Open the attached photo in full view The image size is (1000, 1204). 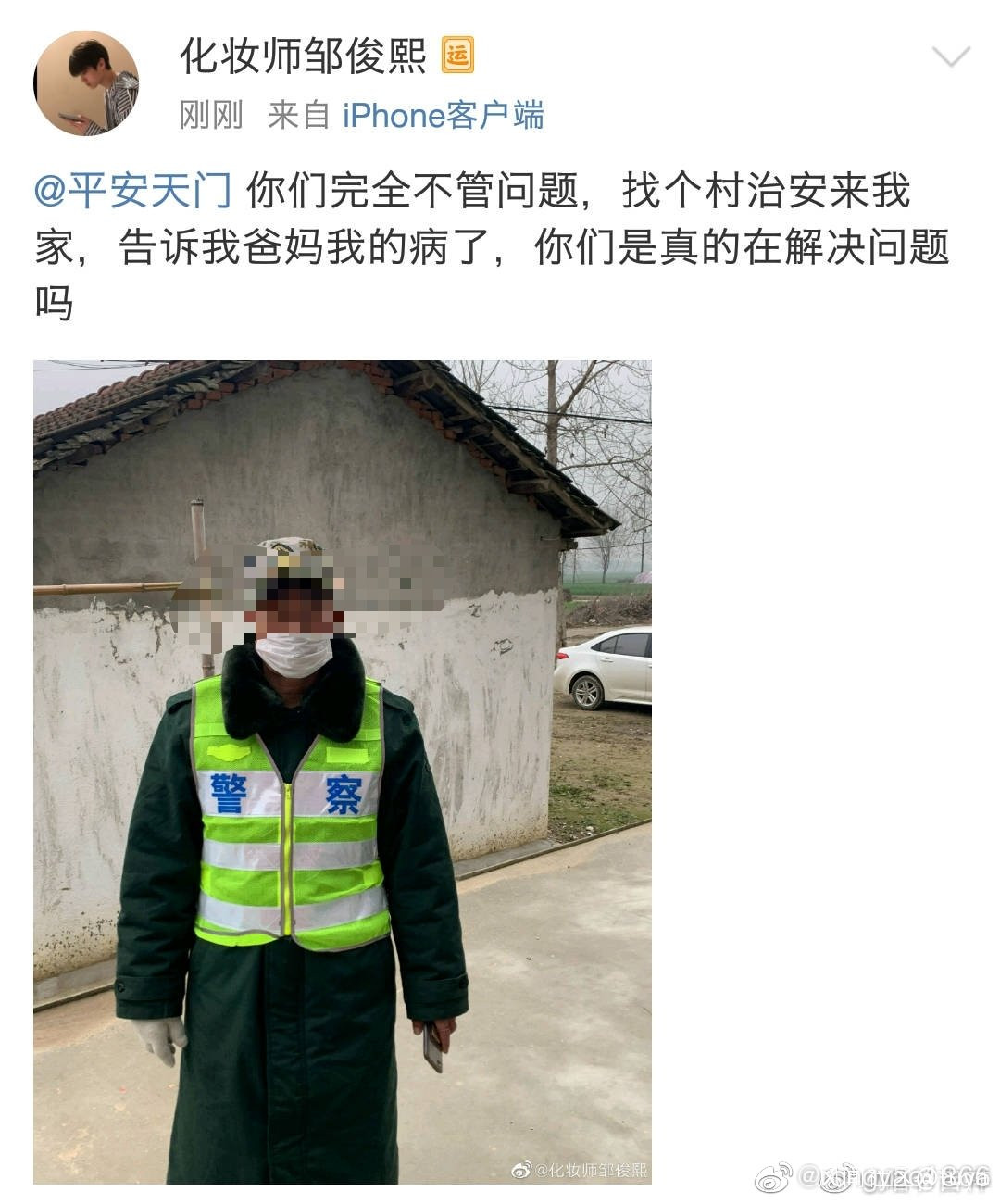(x=343, y=771)
